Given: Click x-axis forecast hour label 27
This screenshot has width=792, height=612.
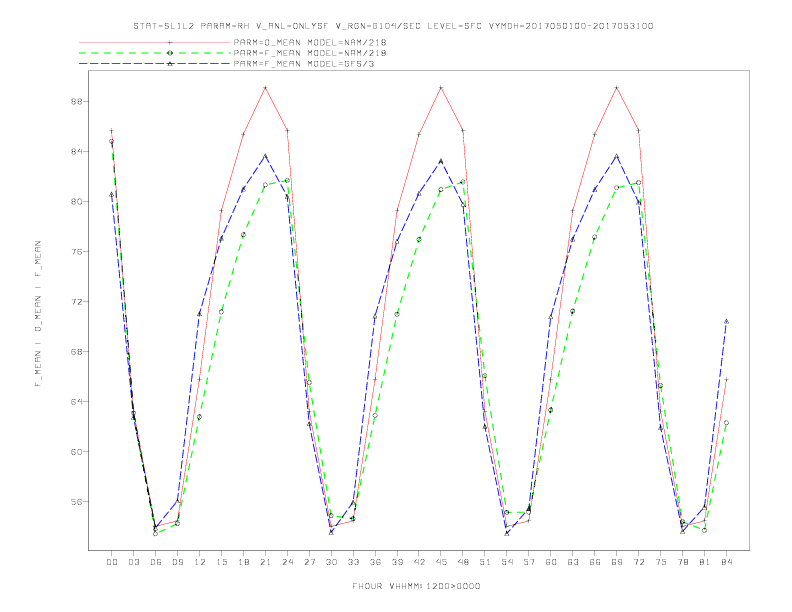Looking at the screenshot, I should coord(310,562).
